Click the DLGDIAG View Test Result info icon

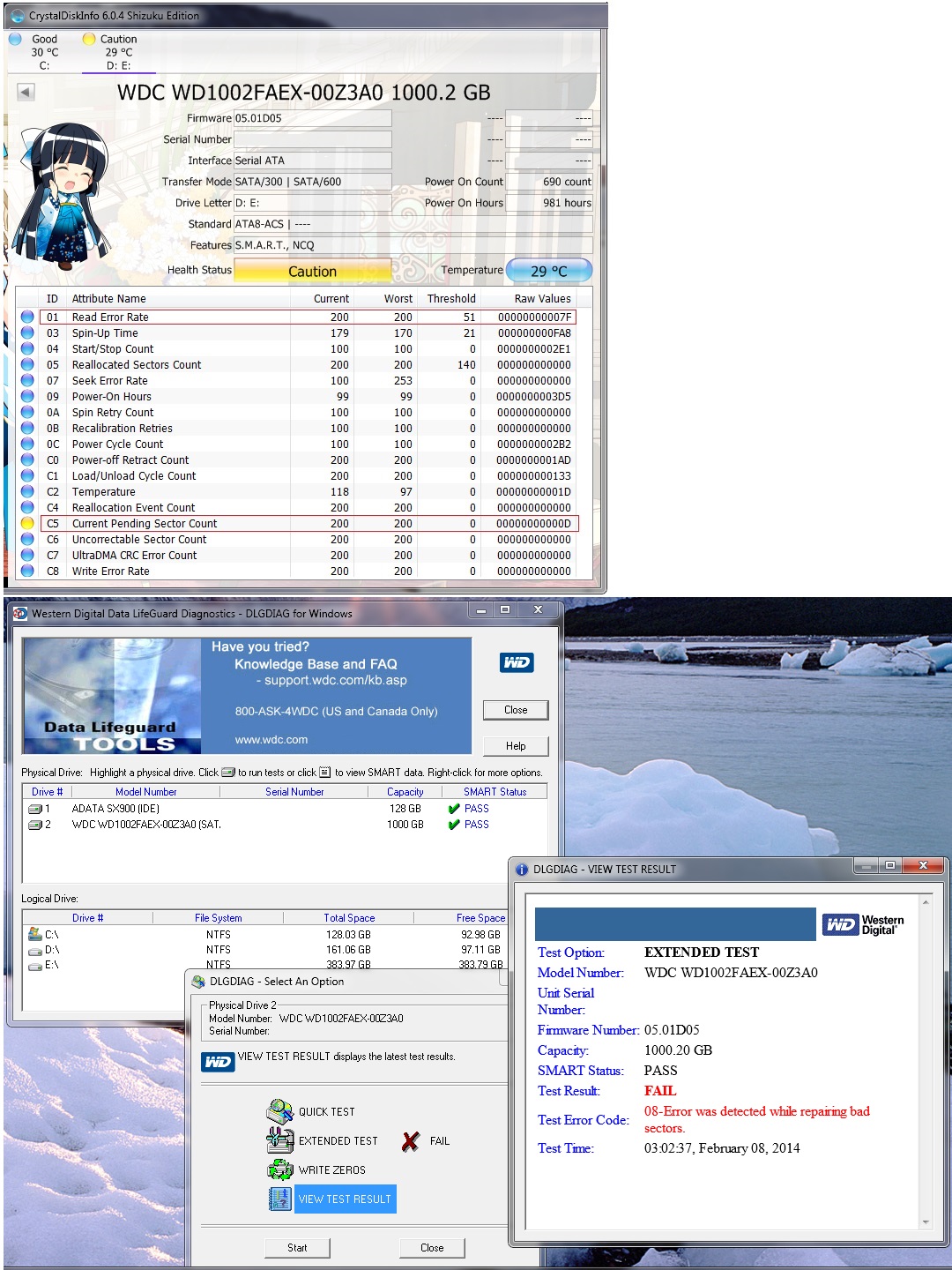pyautogui.click(x=522, y=869)
